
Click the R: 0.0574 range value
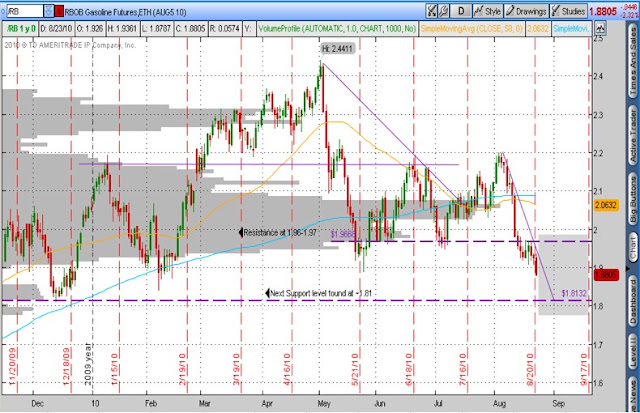click(x=224, y=29)
